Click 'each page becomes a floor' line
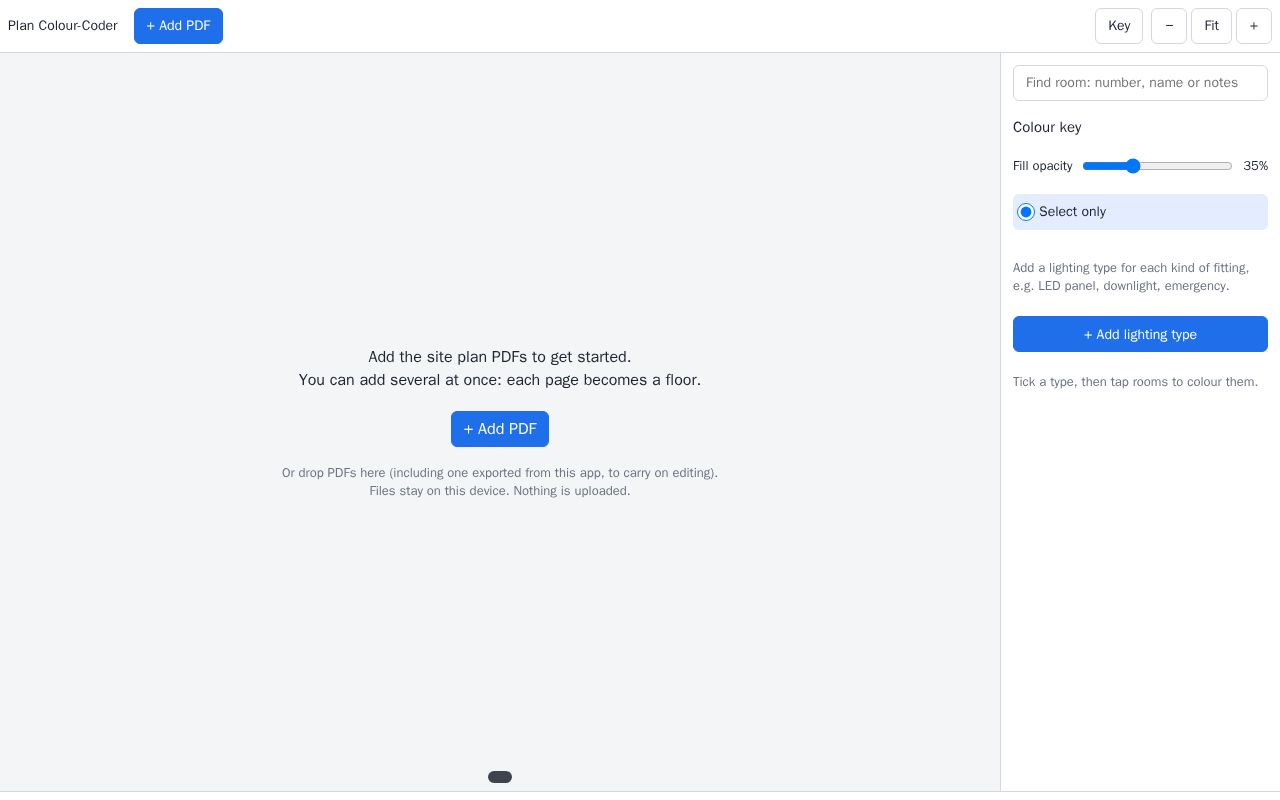The height and width of the screenshot is (800, 1280). coord(500,380)
